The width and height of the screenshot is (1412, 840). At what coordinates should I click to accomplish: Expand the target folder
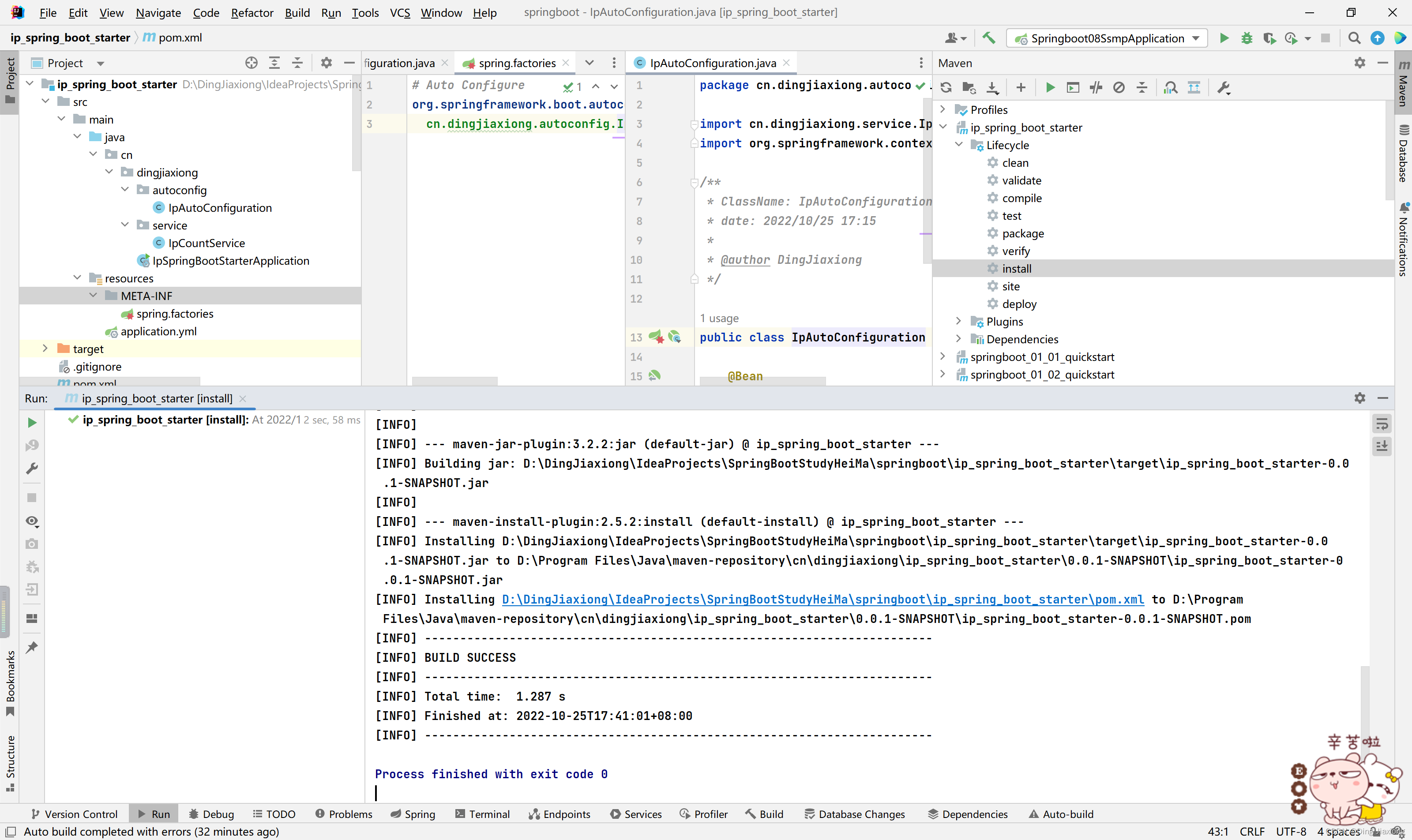click(x=45, y=349)
